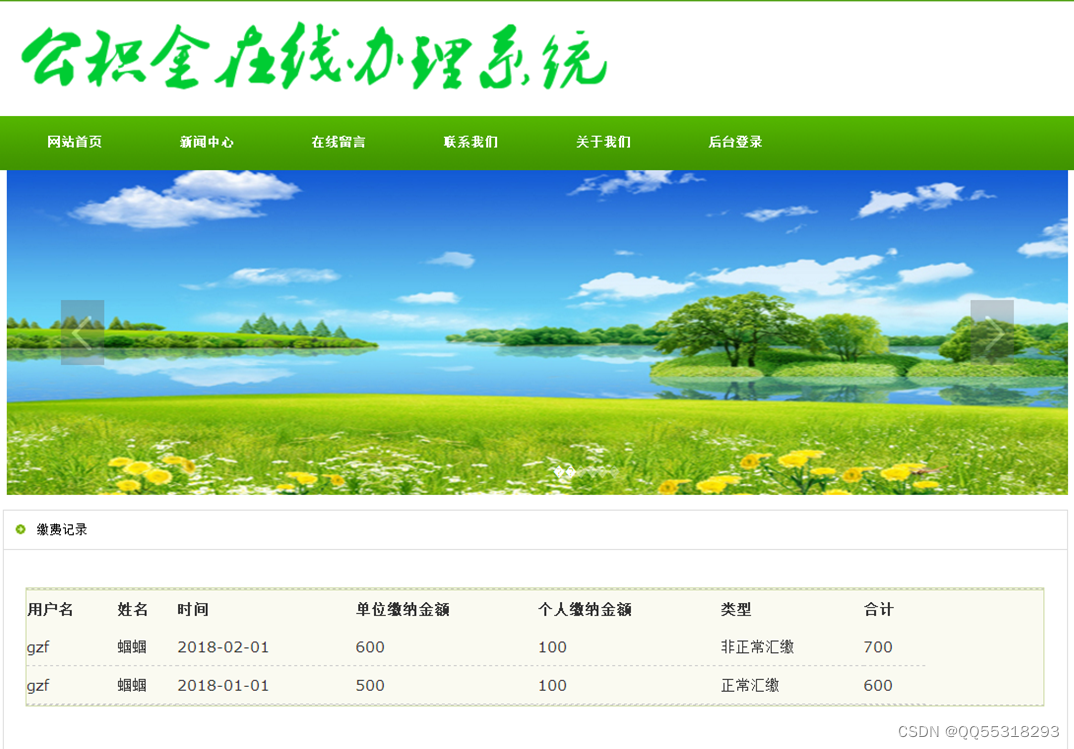Click the name 蝈蝈 in the 2018-02-01 row
The width and height of the screenshot is (1074, 749).
132,647
